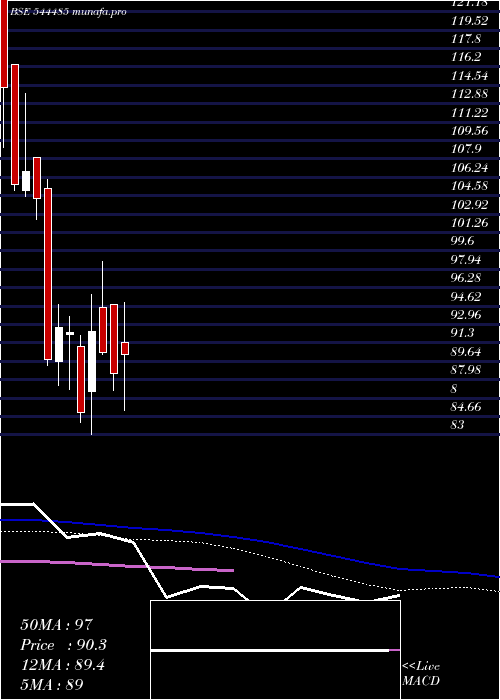Click the '5MA : 89' indicator text
Viewport: 500px width, 700px height.
pos(52,685)
